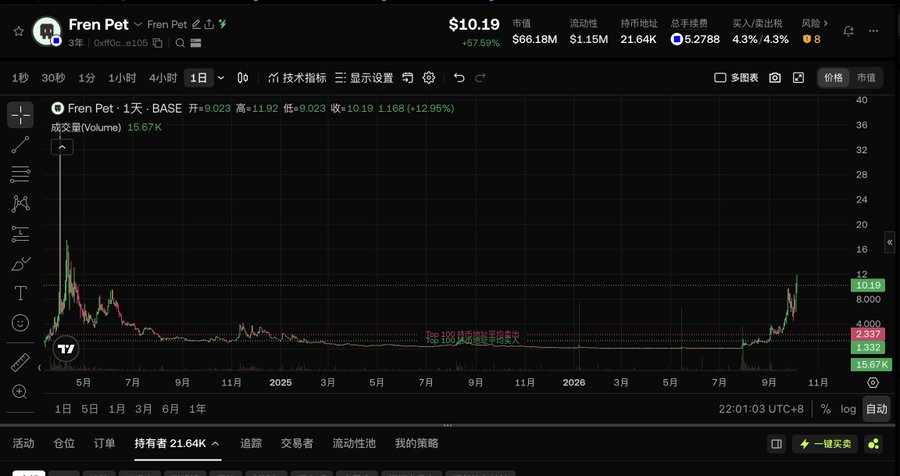The width and height of the screenshot is (900, 476).
Task: Set chart range to 6月
Action: [x=170, y=409]
